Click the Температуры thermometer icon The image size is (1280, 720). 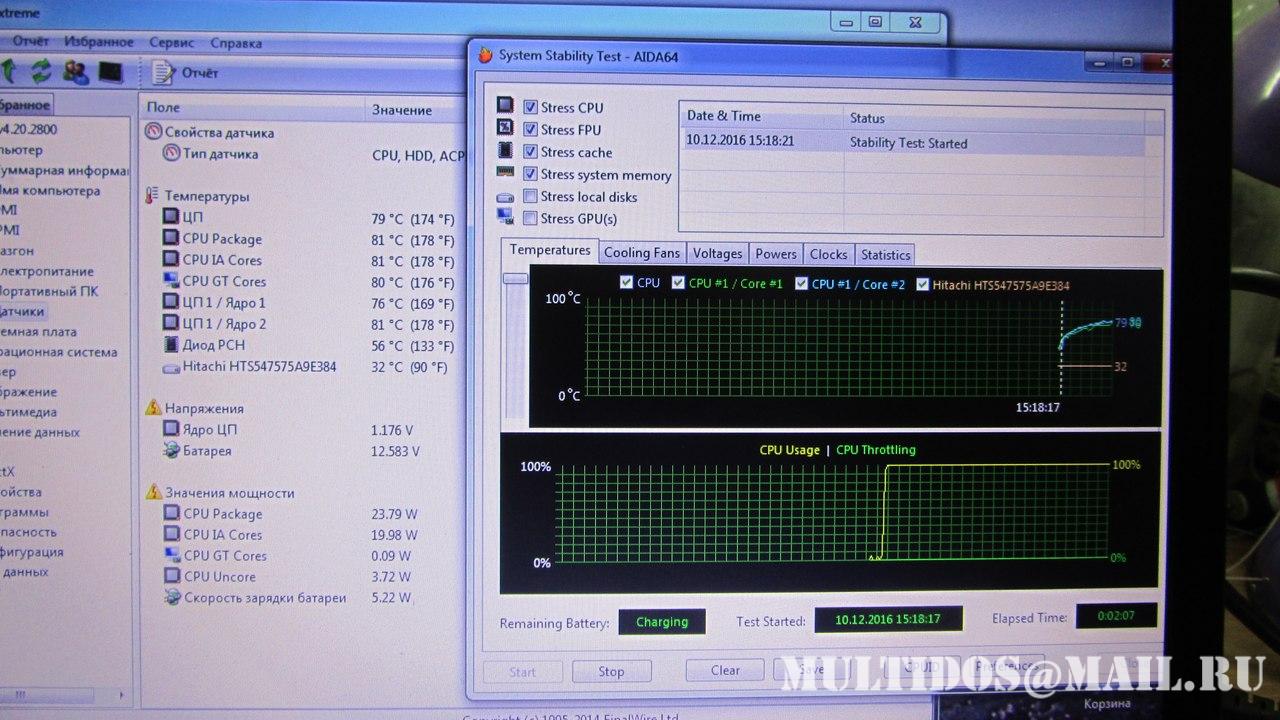[x=152, y=196]
